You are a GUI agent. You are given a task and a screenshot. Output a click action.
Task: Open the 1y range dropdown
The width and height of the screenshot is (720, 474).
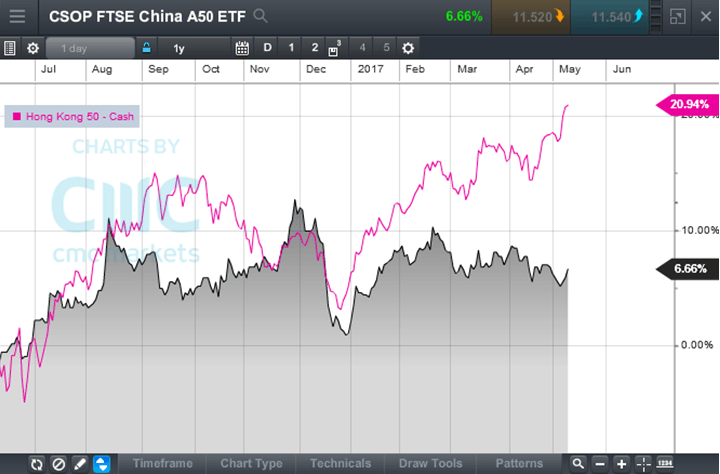pos(194,48)
